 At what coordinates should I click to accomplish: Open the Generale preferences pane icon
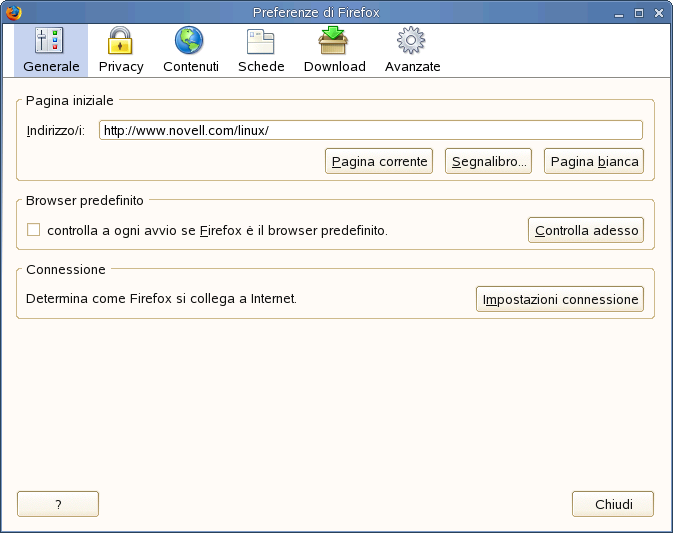coord(51,50)
